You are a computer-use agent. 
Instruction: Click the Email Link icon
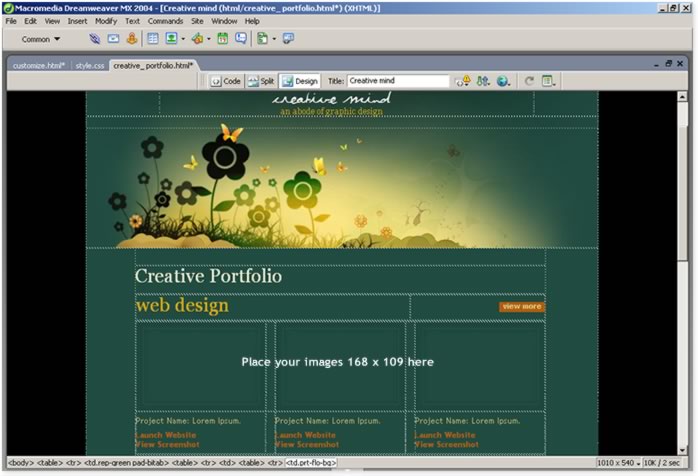coord(113,39)
